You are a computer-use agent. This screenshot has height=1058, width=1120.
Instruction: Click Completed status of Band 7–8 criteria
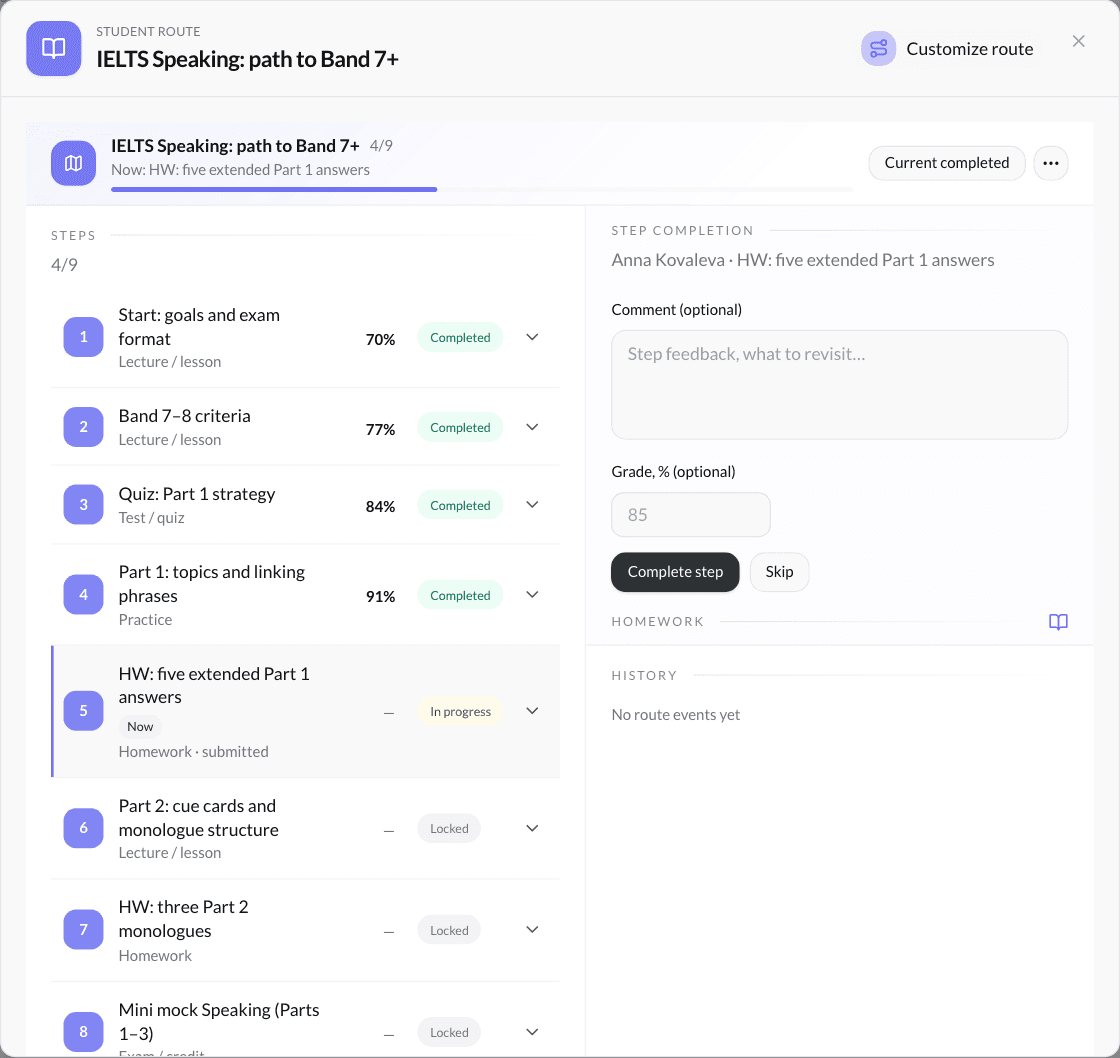click(460, 427)
